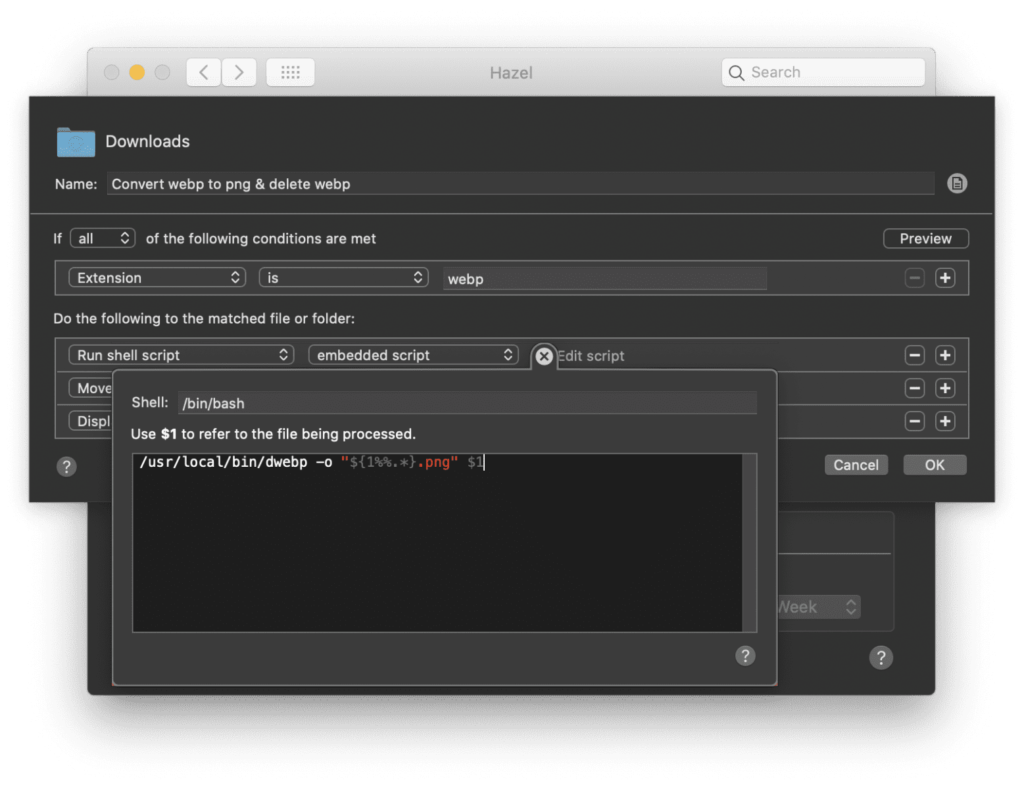Viewport: 1024px width, 789px height.
Task: Add action after Run shell script row
Action: 945,355
